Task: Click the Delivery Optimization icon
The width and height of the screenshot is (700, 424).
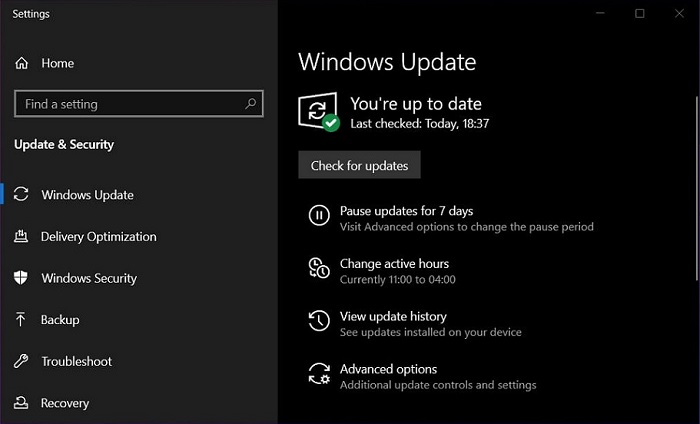Action: tap(21, 236)
